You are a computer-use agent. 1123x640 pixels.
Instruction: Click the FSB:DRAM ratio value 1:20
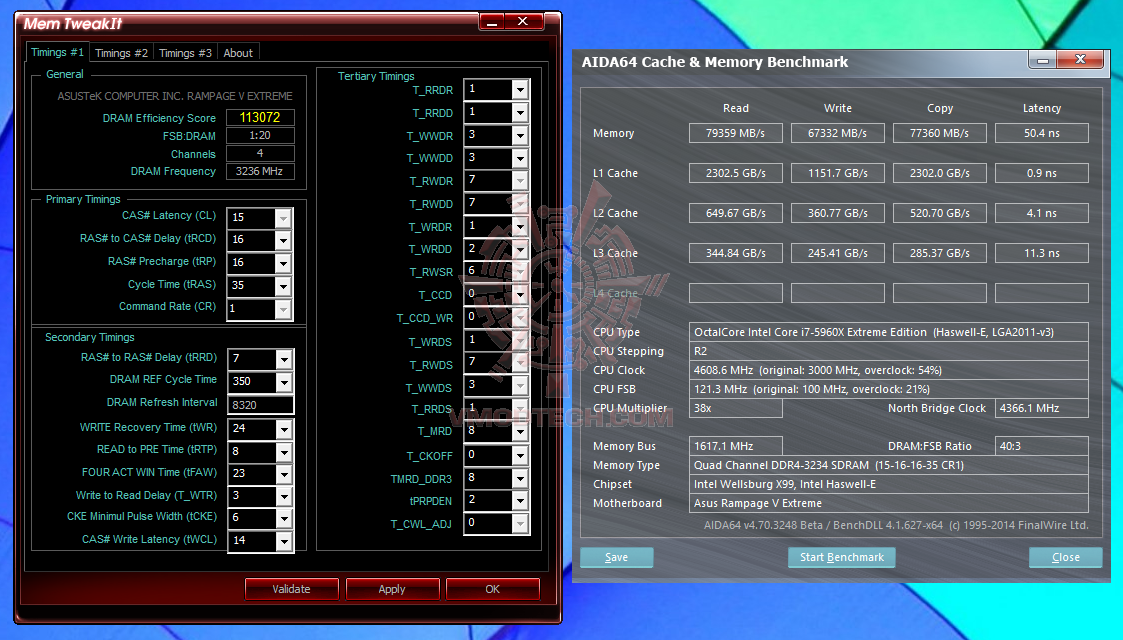click(x=260, y=135)
